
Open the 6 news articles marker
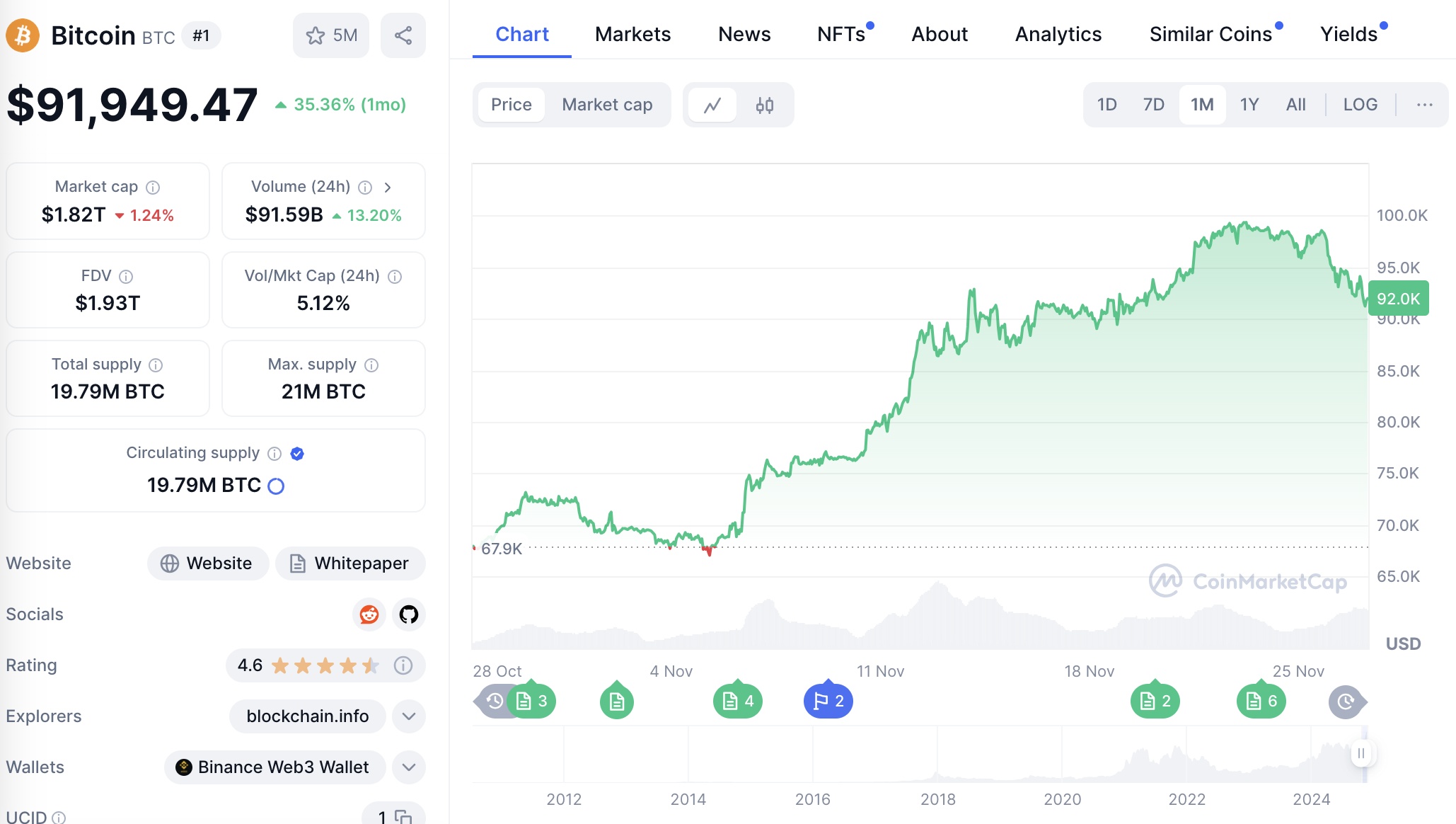1261,701
